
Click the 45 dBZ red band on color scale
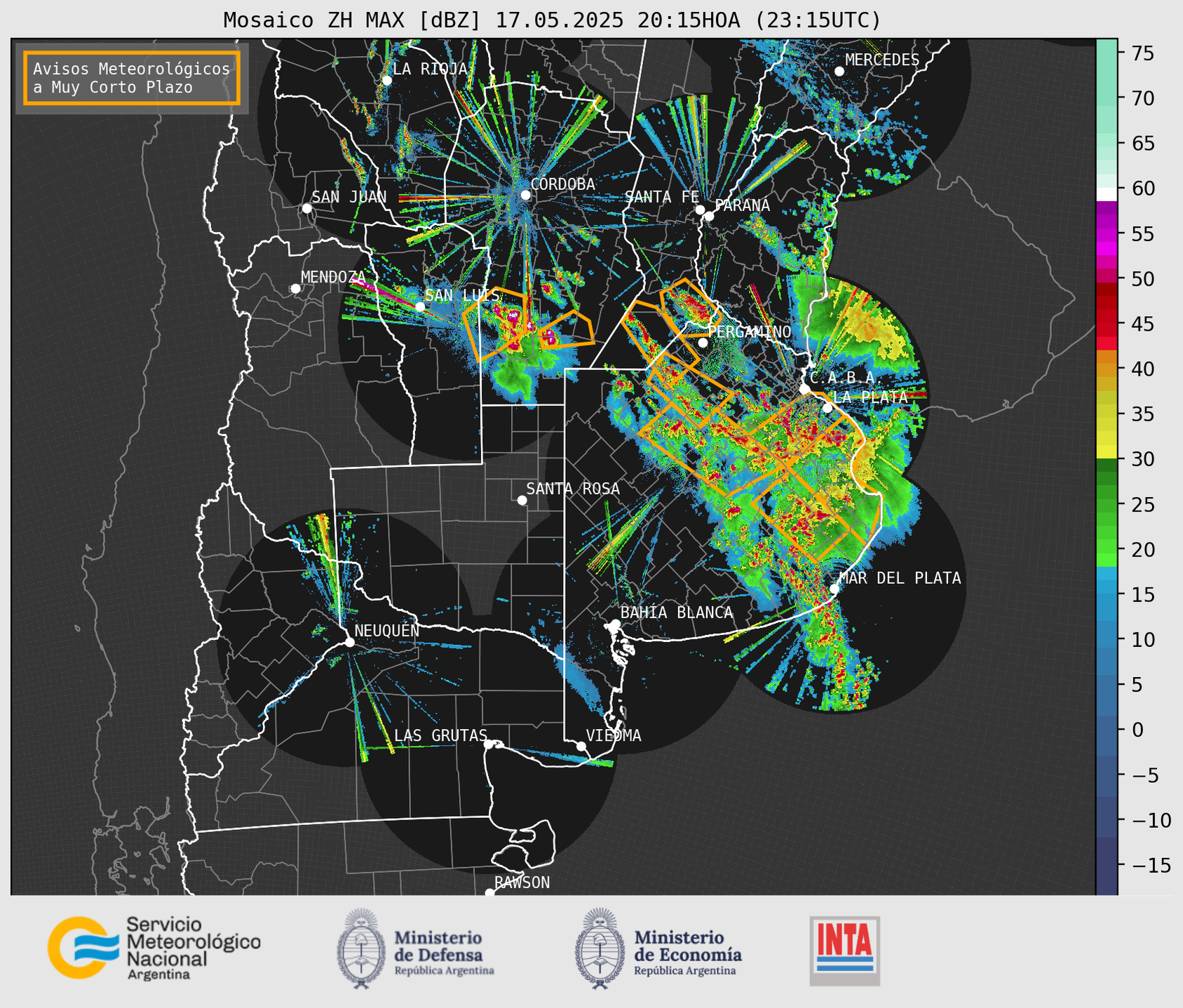pyautogui.click(x=1107, y=324)
